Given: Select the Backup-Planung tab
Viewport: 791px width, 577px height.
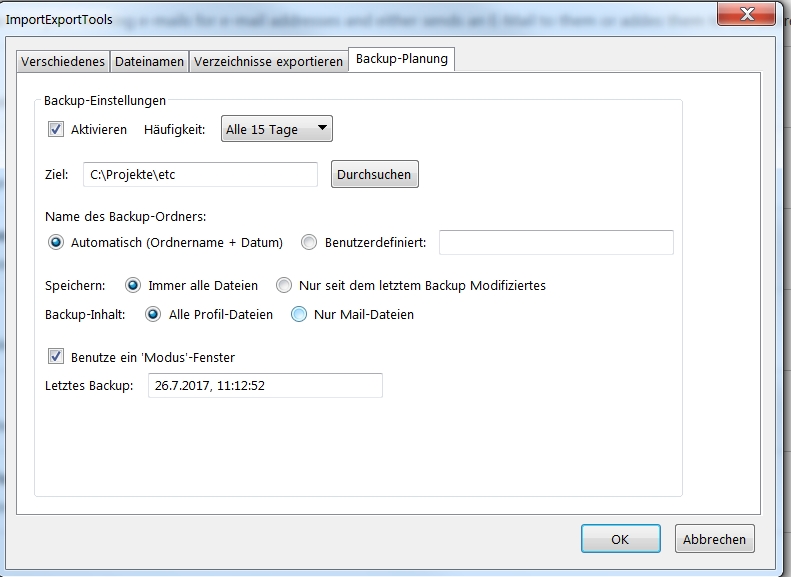Looking at the screenshot, I should [402, 59].
